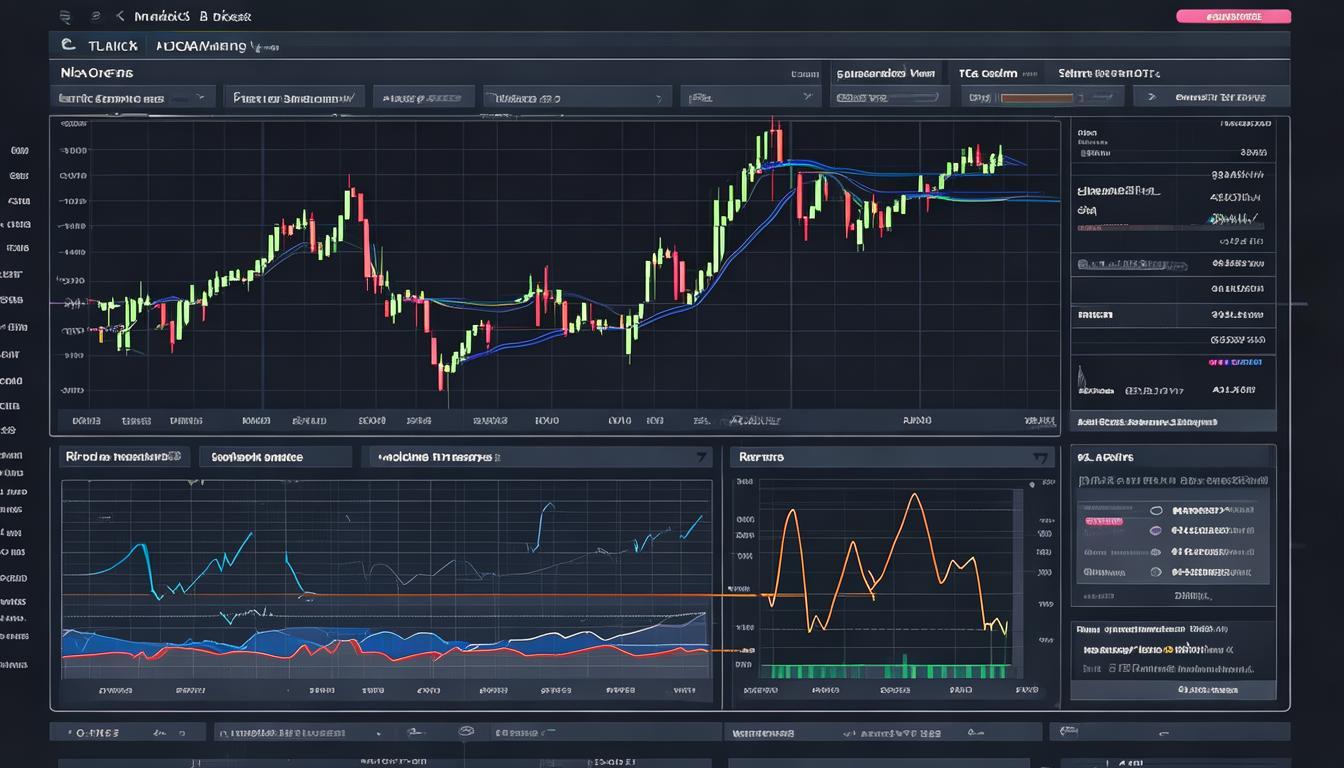The height and width of the screenshot is (768, 1344).
Task: Click the highest candlestick peak on main chart
Action: coord(775,125)
